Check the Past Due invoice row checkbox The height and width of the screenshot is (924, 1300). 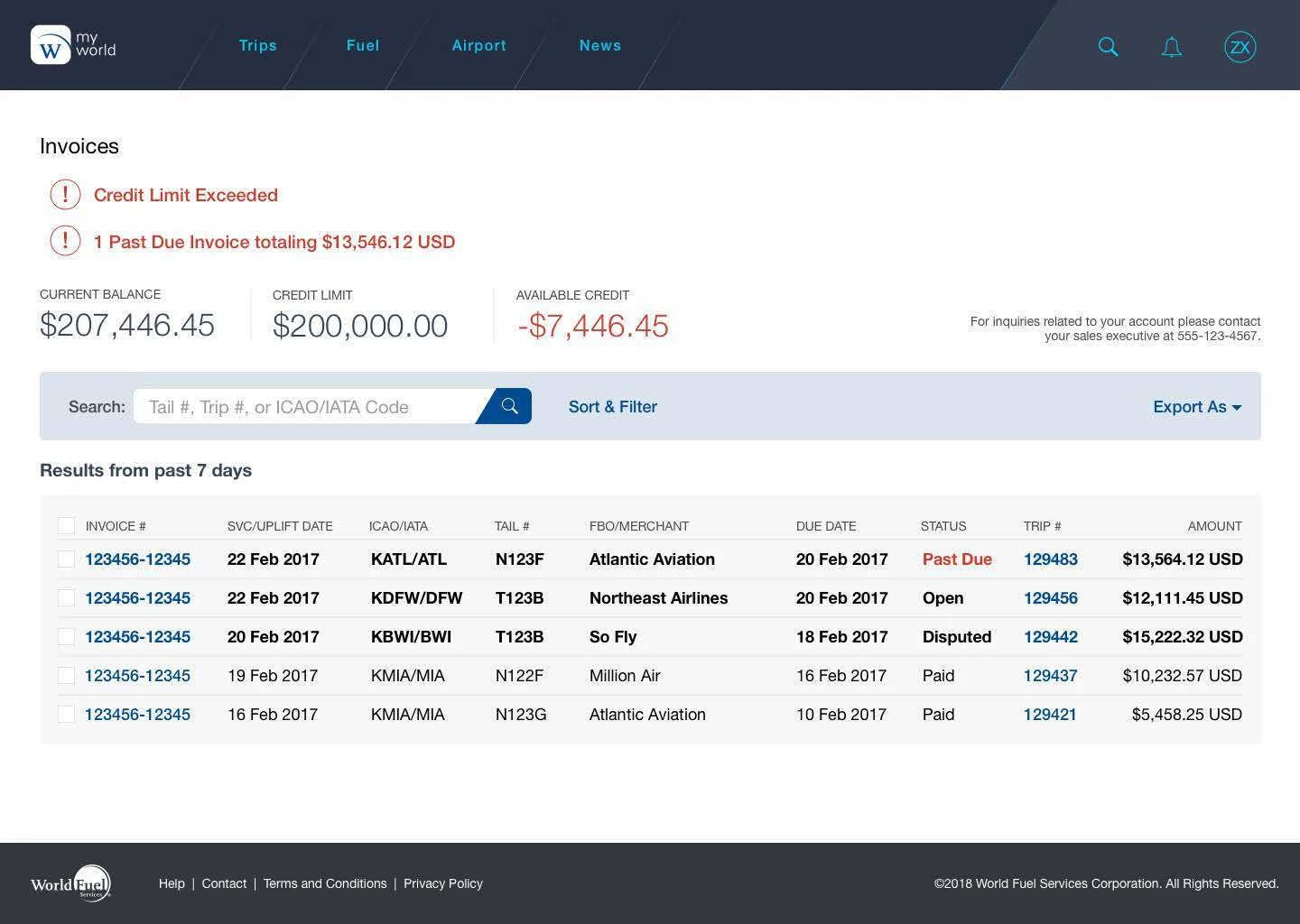tap(66, 559)
